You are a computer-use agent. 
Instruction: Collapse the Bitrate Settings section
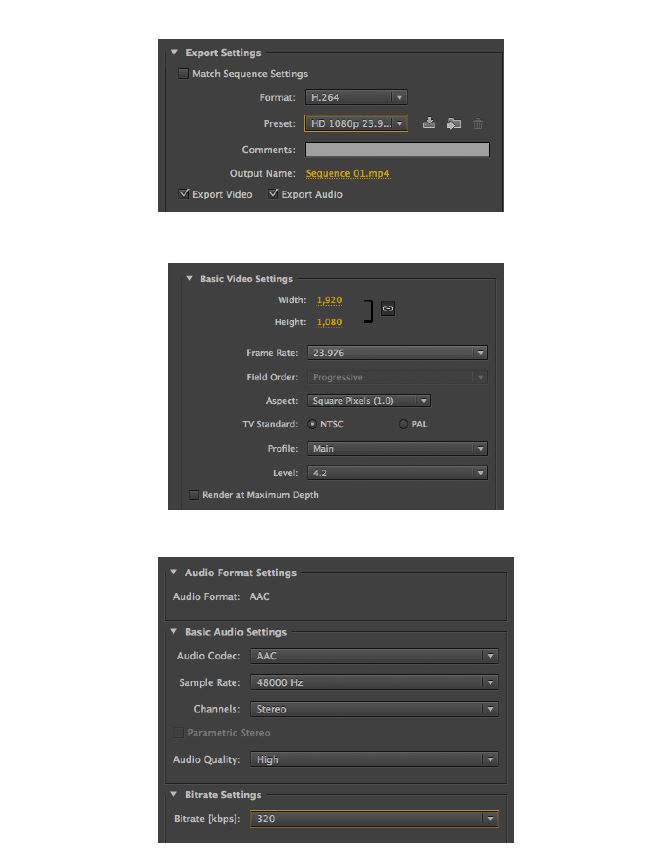(x=174, y=794)
